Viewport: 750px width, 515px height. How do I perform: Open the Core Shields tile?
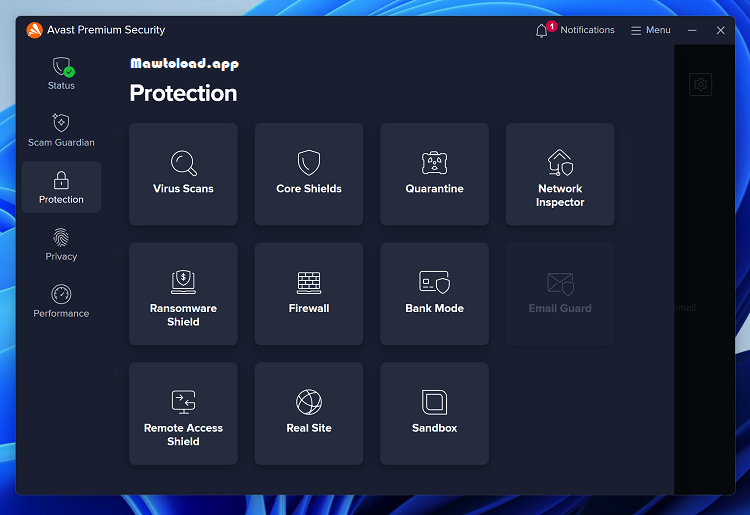click(309, 174)
